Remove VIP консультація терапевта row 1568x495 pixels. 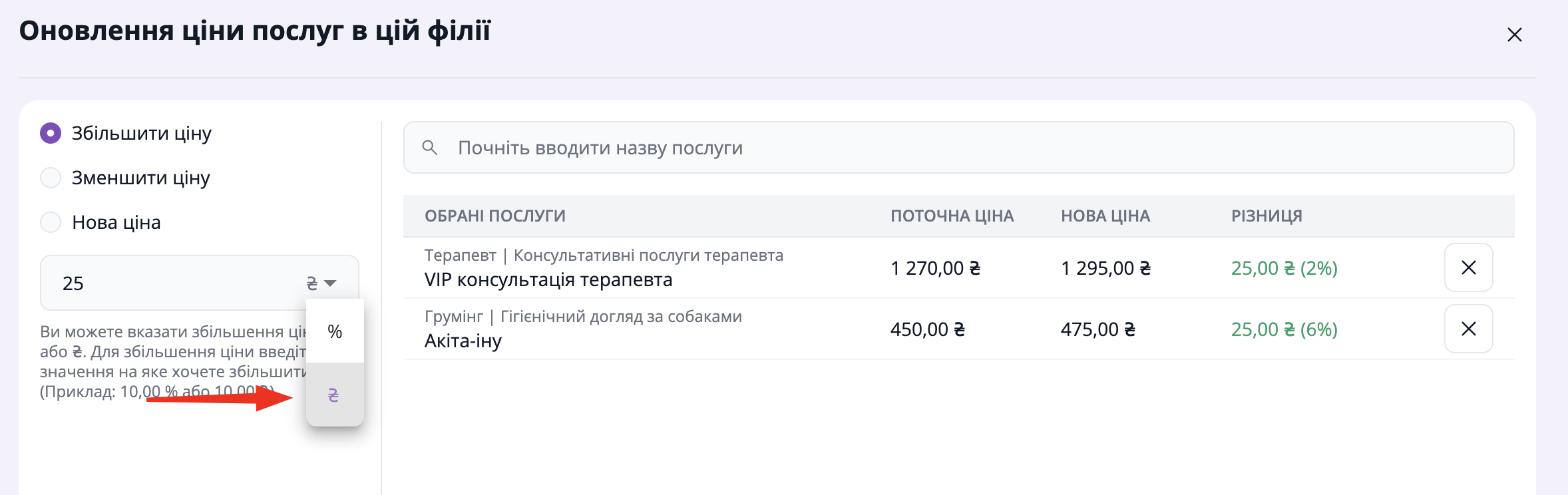(1468, 267)
